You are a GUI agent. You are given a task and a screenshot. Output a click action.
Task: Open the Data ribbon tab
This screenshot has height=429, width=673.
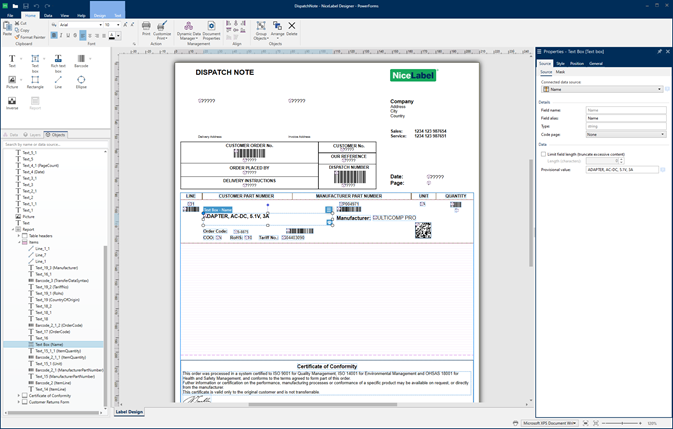(48, 16)
